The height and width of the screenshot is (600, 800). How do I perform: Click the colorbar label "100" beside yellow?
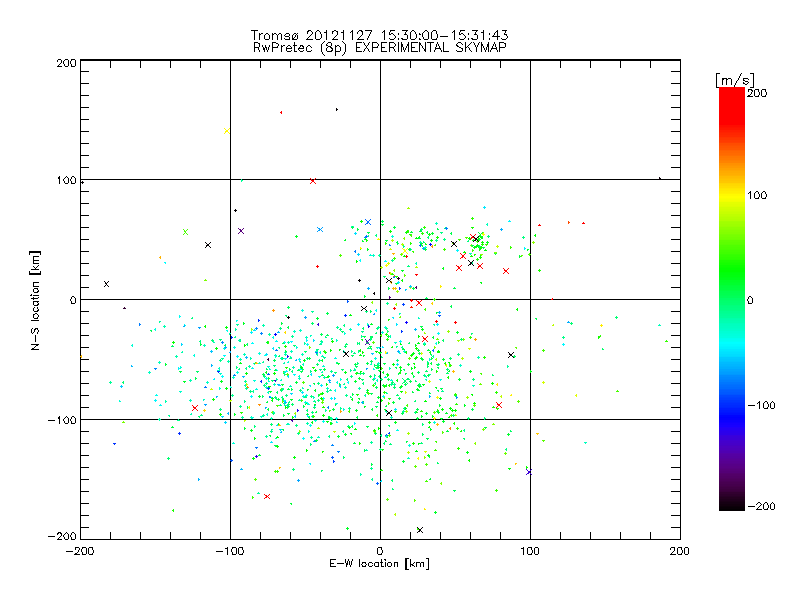[x=757, y=195]
